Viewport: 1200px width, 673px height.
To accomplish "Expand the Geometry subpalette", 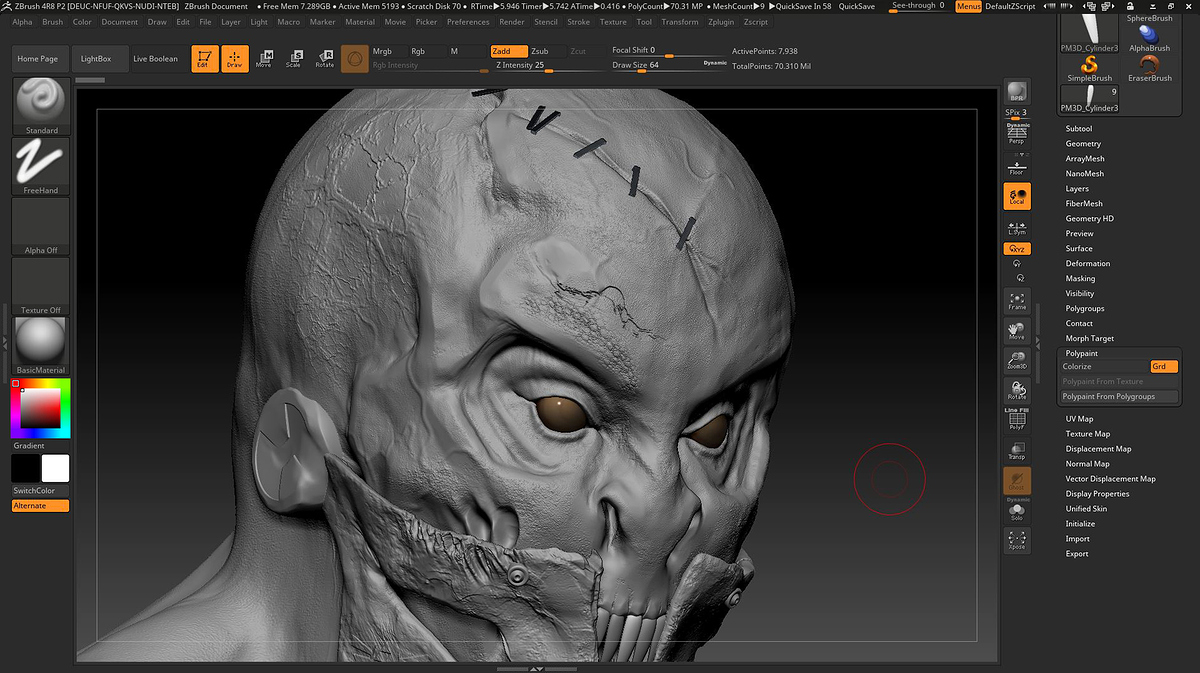I will click(1083, 144).
